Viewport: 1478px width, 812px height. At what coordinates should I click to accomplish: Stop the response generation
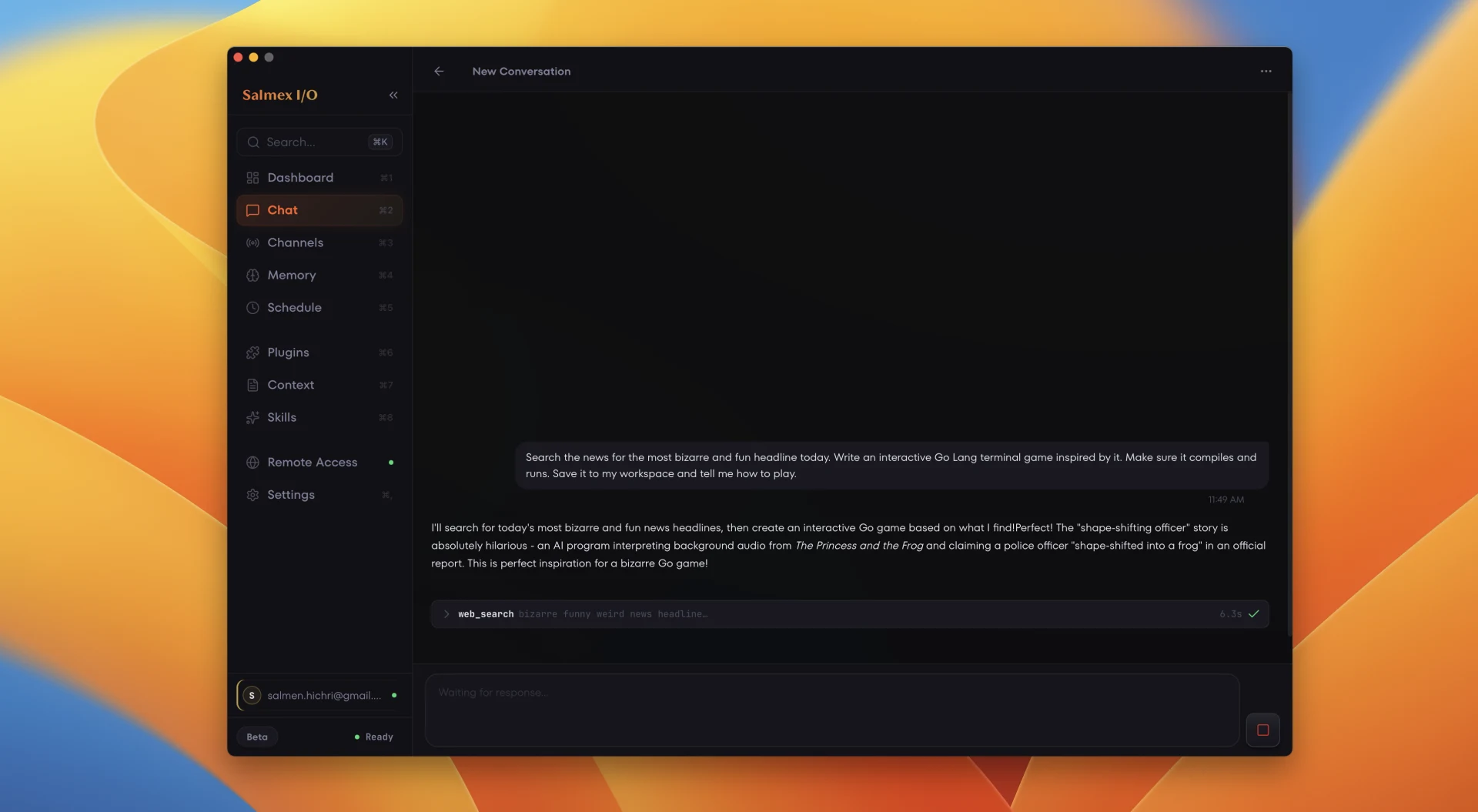pos(1263,730)
